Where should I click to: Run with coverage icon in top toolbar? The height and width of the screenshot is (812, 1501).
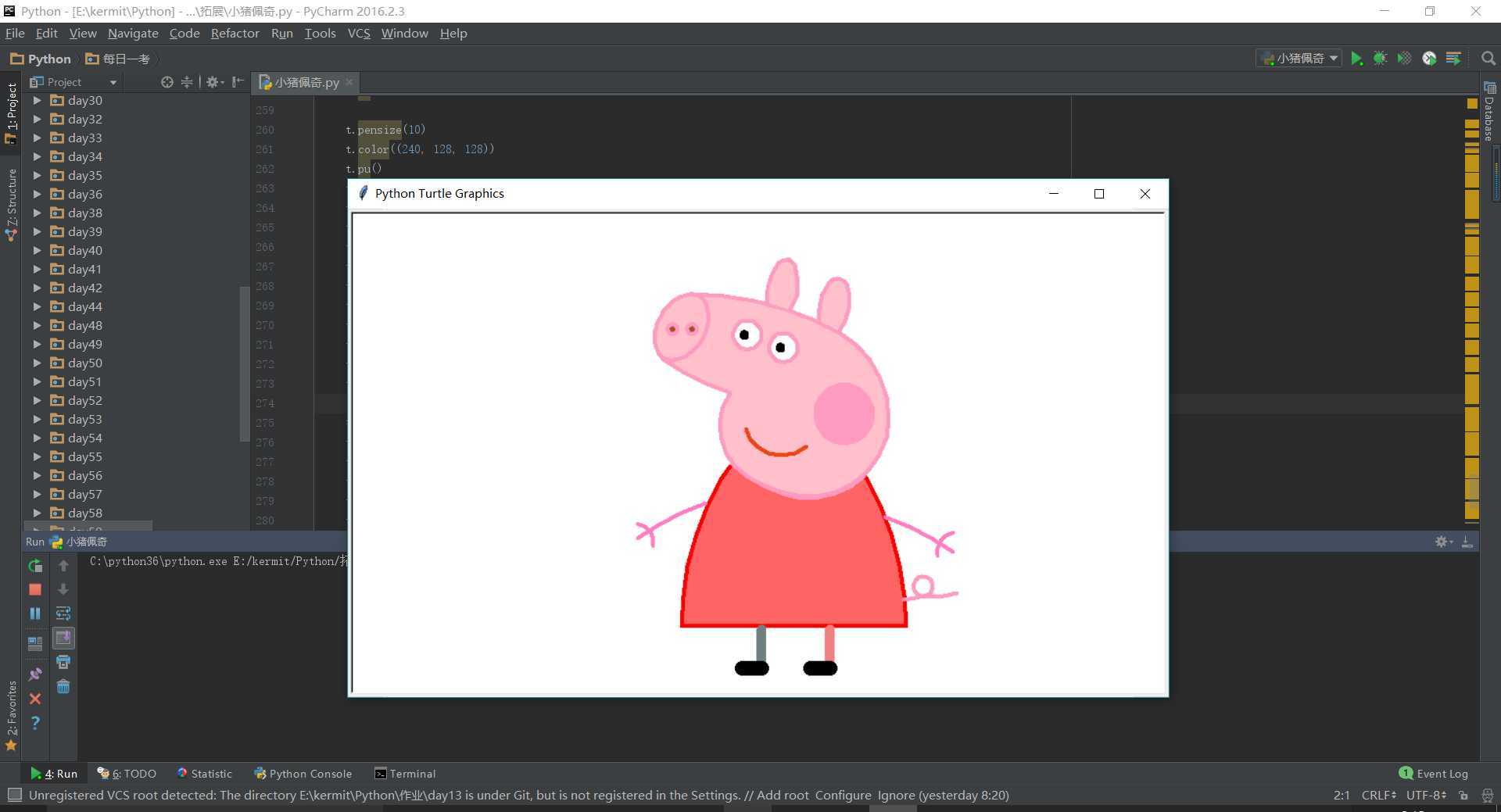pos(1404,59)
